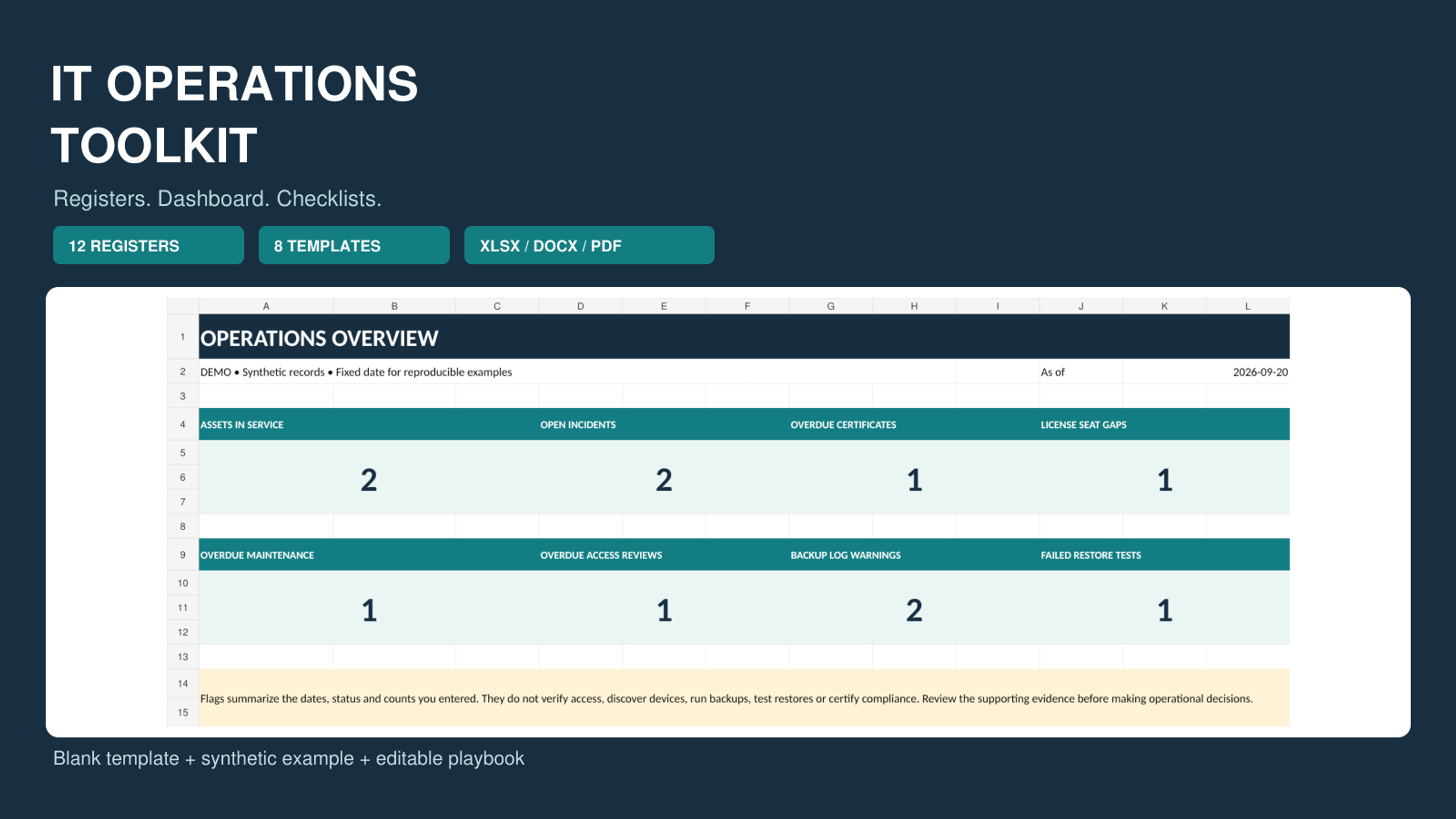
Task: Select row 4 header
Action: click(183, 424)
